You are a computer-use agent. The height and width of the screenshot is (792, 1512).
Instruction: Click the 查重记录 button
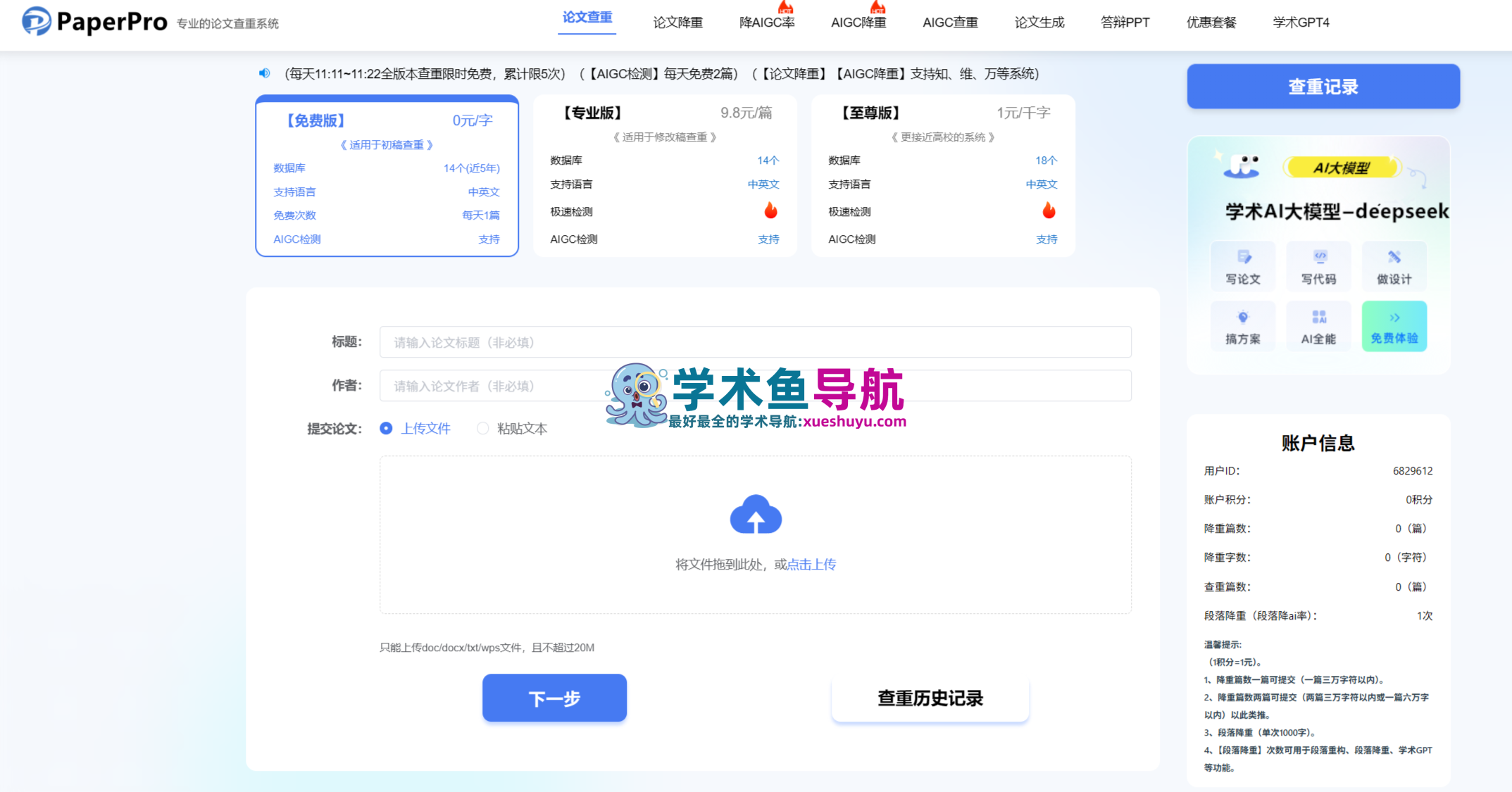[x=1323, y=87]
